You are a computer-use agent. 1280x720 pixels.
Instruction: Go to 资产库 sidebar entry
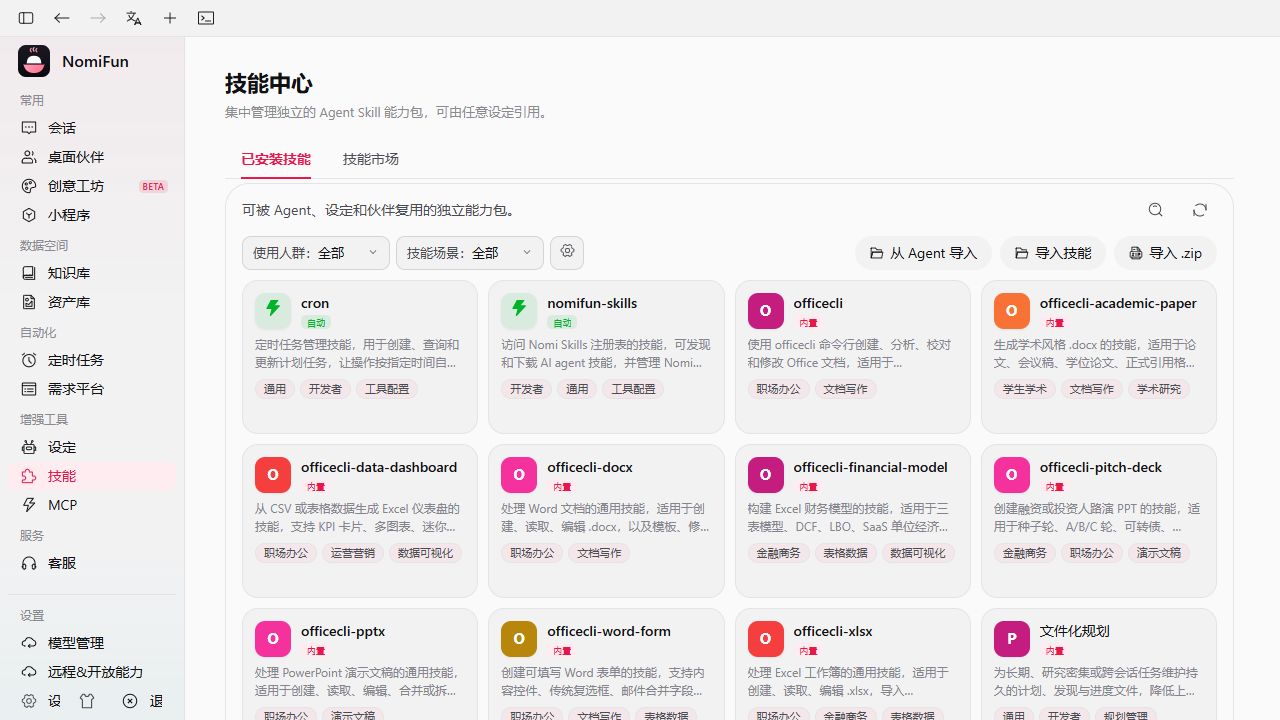pyautogui.click(x=92, y=302)
